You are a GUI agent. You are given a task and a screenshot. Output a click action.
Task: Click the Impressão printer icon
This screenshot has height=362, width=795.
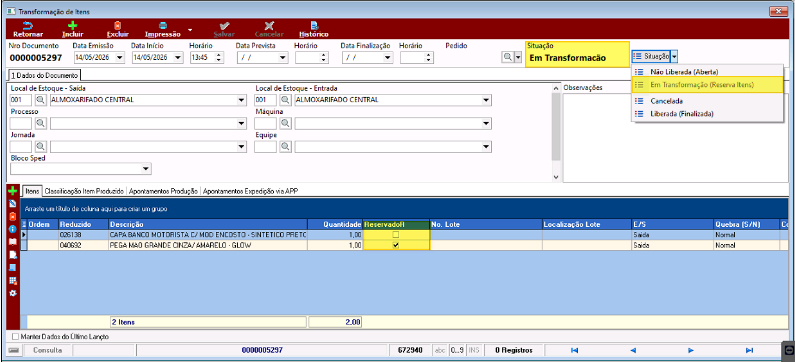(x=163, y=25)
